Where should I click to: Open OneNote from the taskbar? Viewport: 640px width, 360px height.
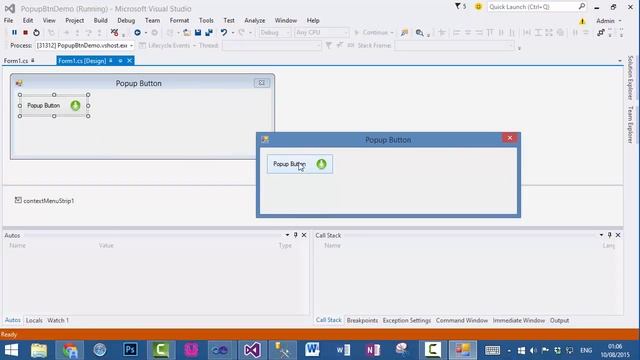[x=373, y=350]
